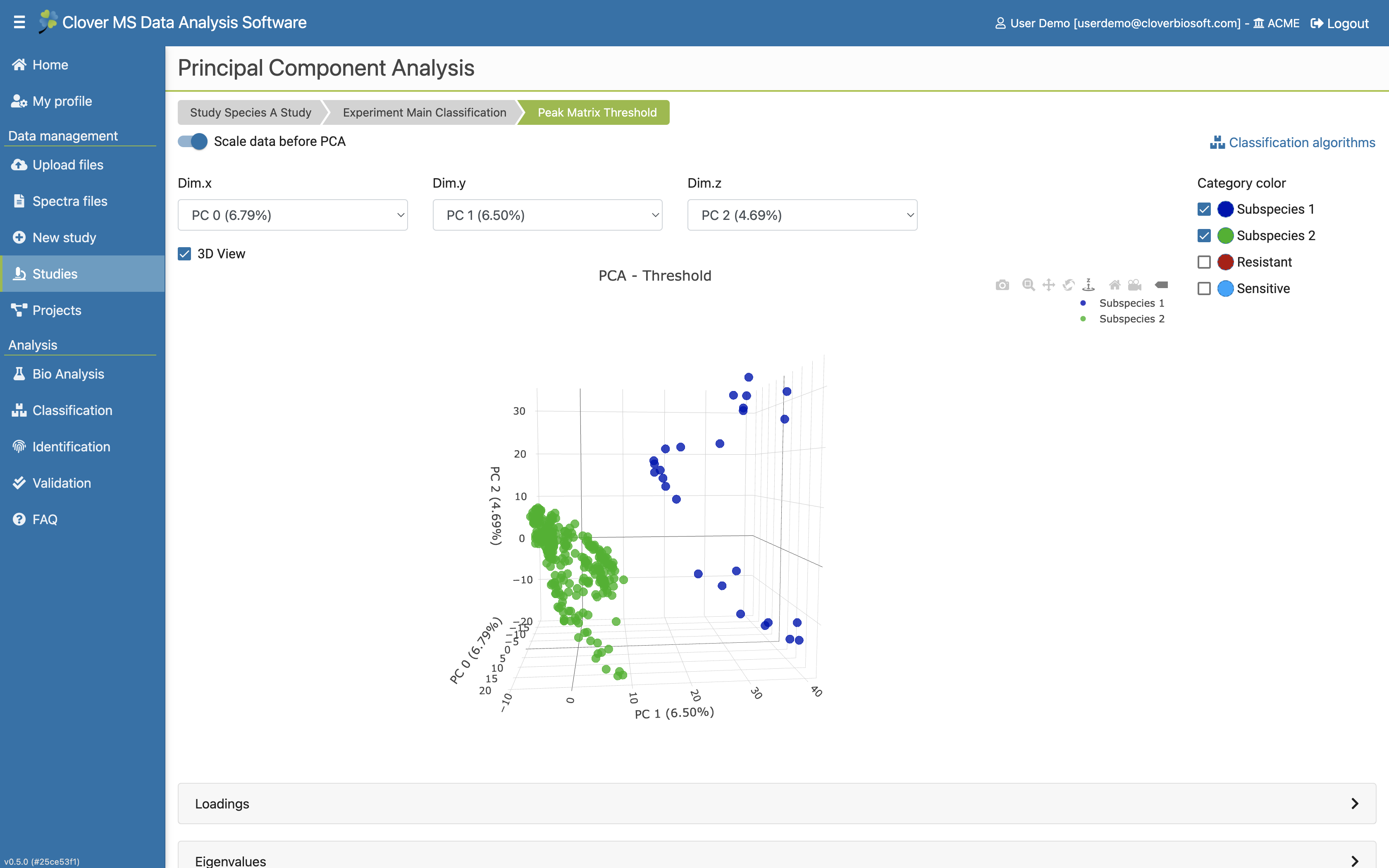Check the Sensitive category checkbox
Image resolution: width=1389 pixels, height=868 pixels.
(x=1204, y=288)
